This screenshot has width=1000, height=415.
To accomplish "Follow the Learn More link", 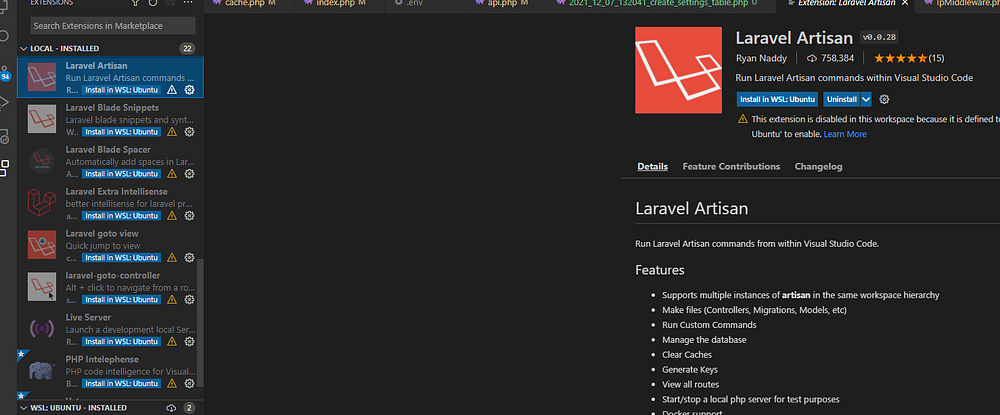I will point(845,135).
